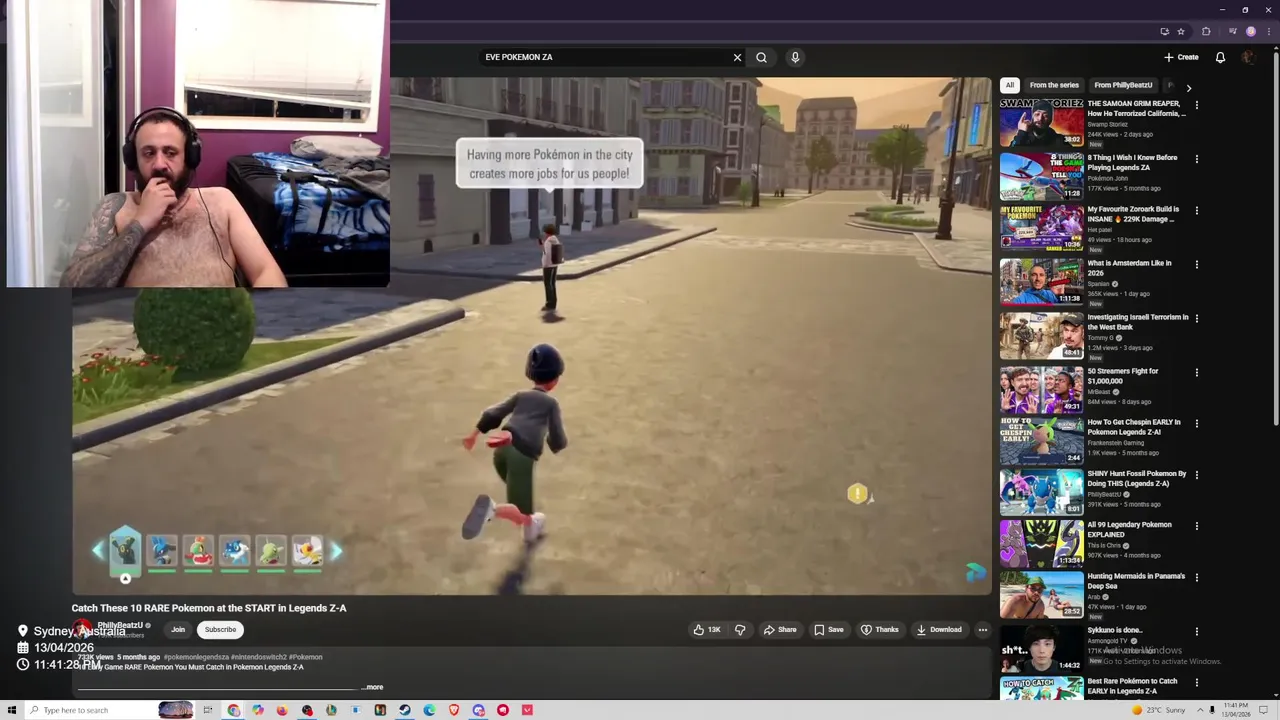Open the browser extensions puzzle icon
This screenshot has width=1280, height=720.
1206,31
